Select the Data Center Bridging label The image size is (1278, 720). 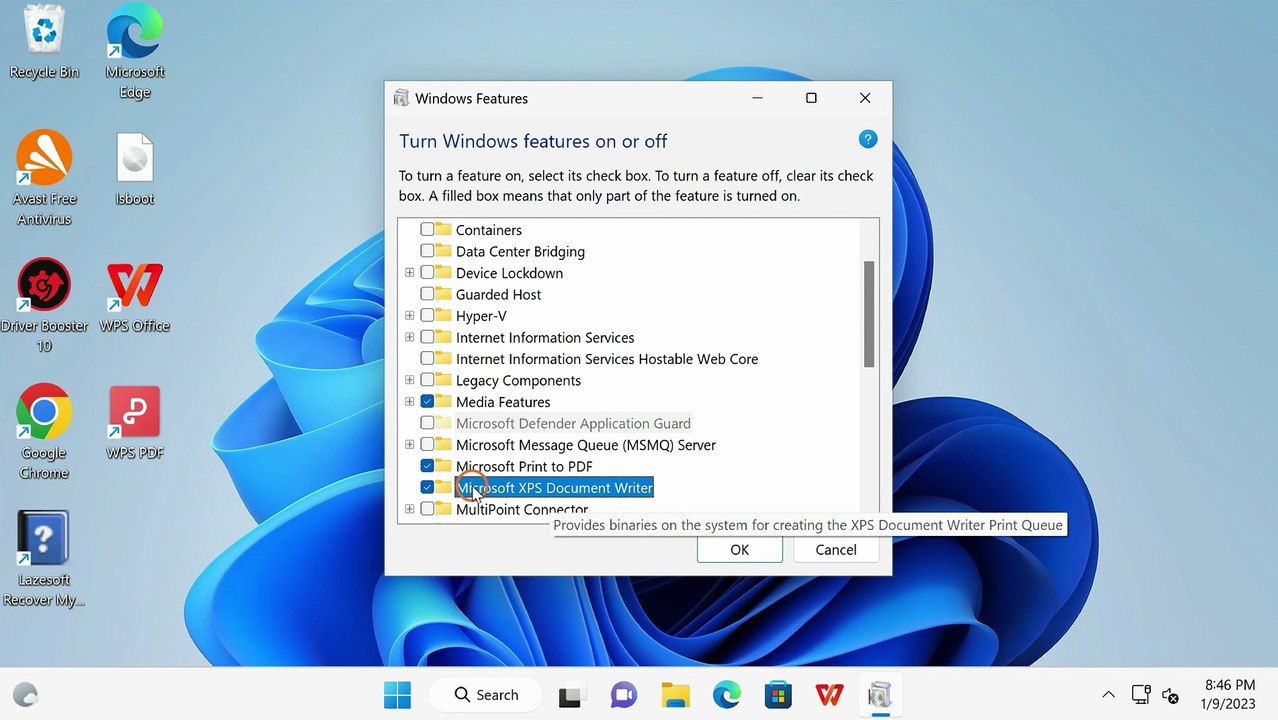click(520, 251)
